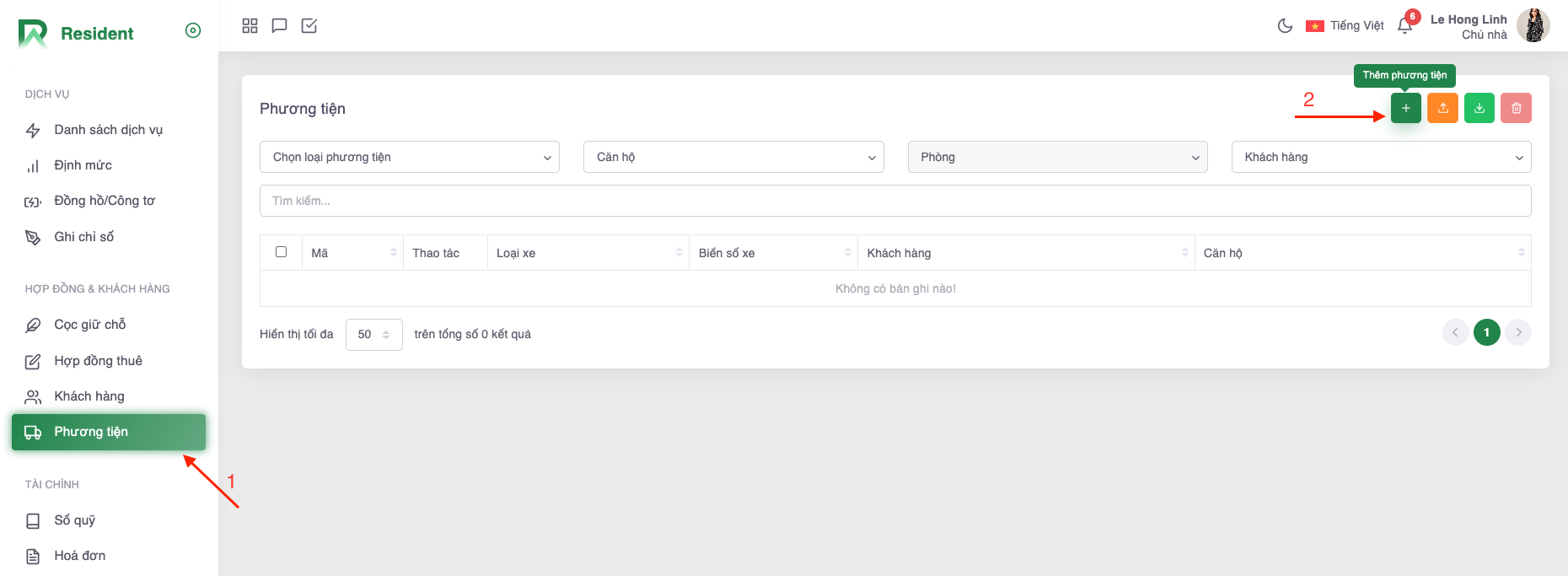The image size is (1568, 576).
Task: Open the 'Khách hàng' filter dropdown
Action: 1380,157
